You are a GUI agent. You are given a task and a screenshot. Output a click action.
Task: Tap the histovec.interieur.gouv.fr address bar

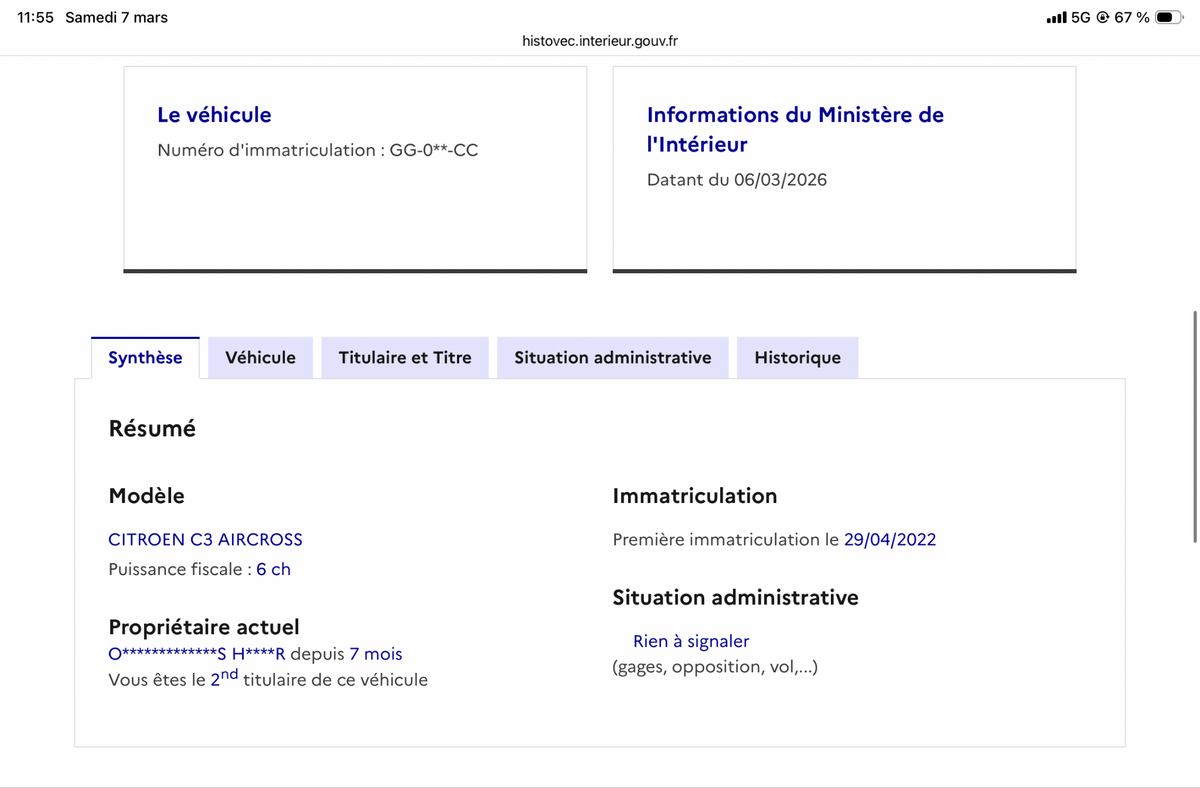[x=600, y=41]
